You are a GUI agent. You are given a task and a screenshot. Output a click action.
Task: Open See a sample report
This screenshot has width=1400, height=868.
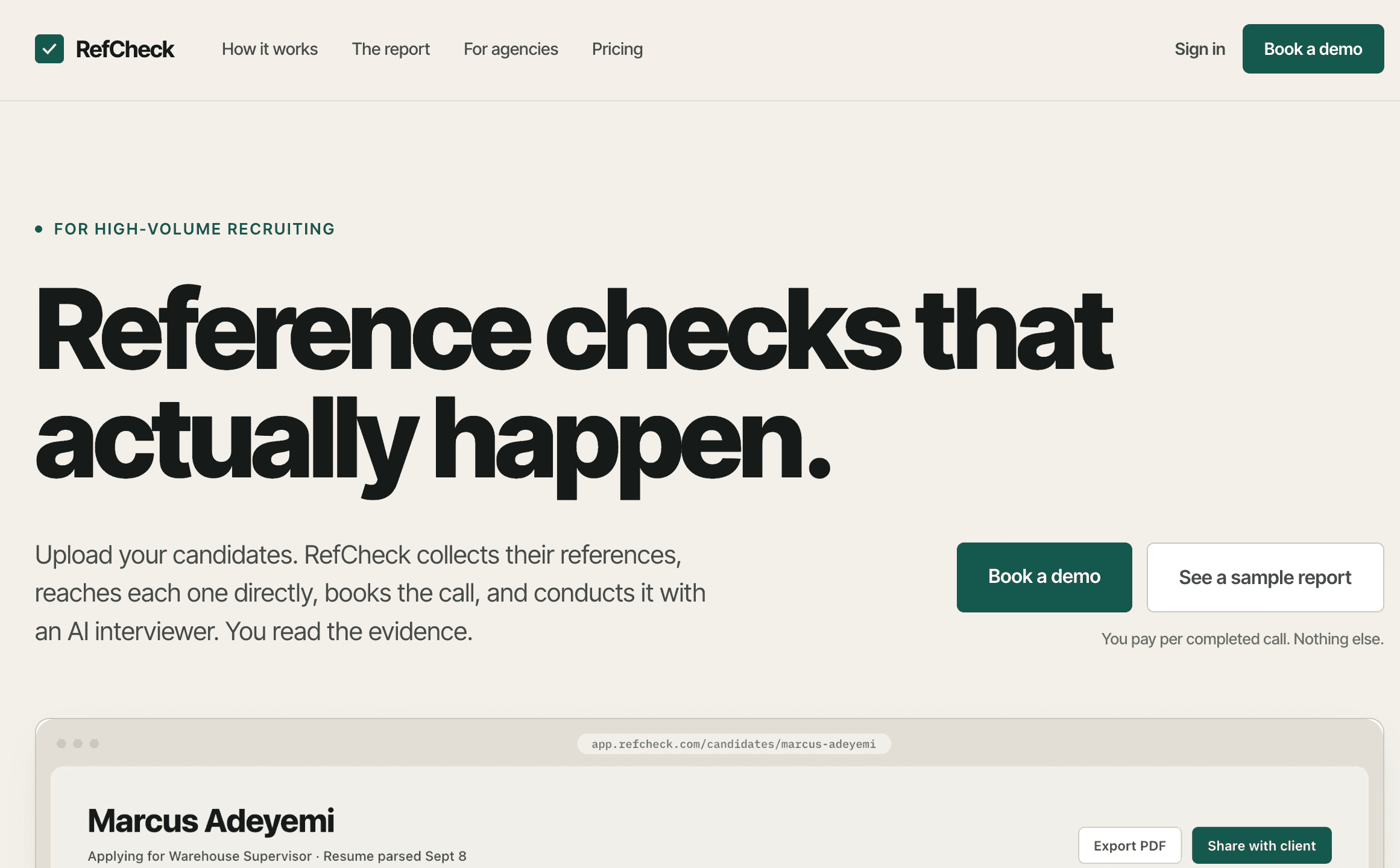coord(1265,577)
